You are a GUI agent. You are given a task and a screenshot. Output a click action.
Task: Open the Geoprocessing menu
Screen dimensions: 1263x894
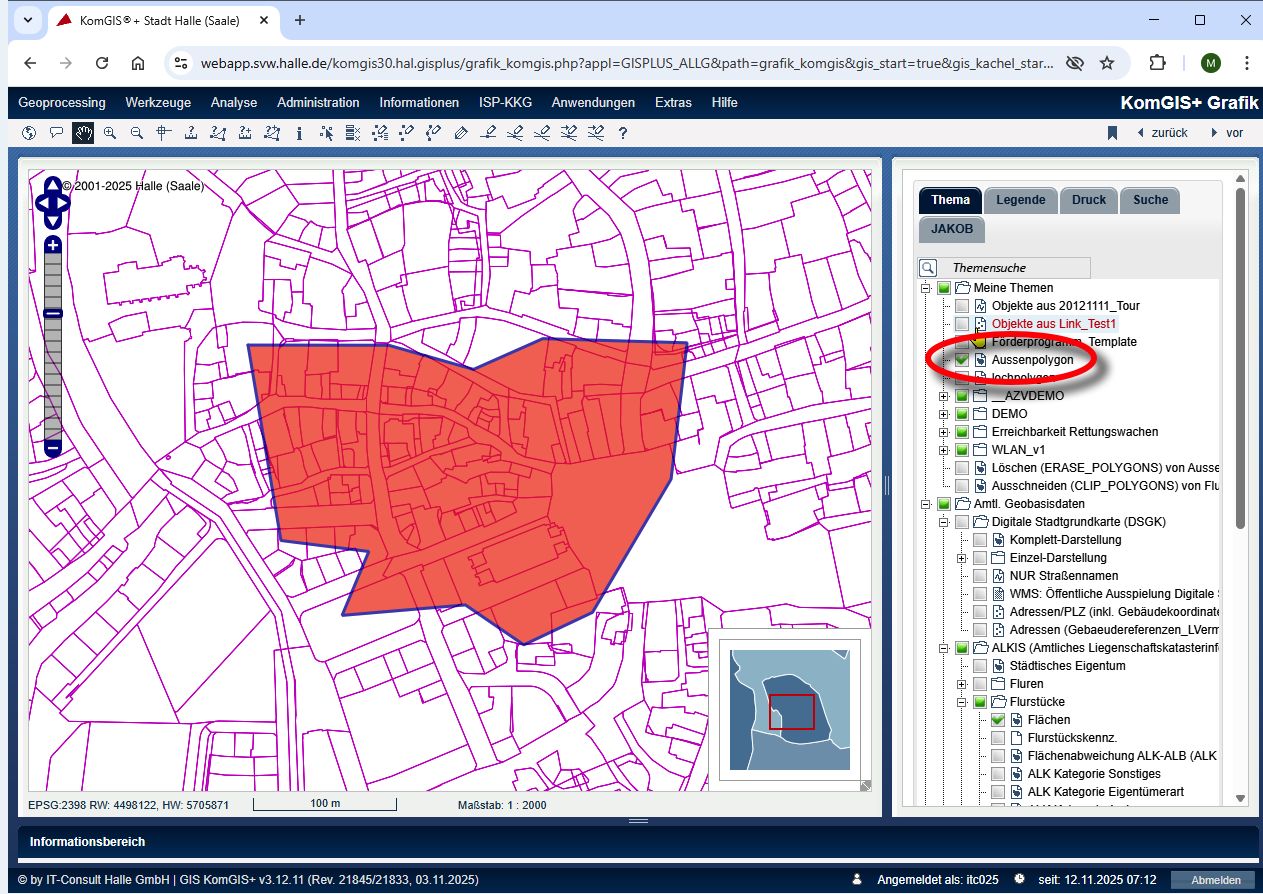tap(61, 102)
